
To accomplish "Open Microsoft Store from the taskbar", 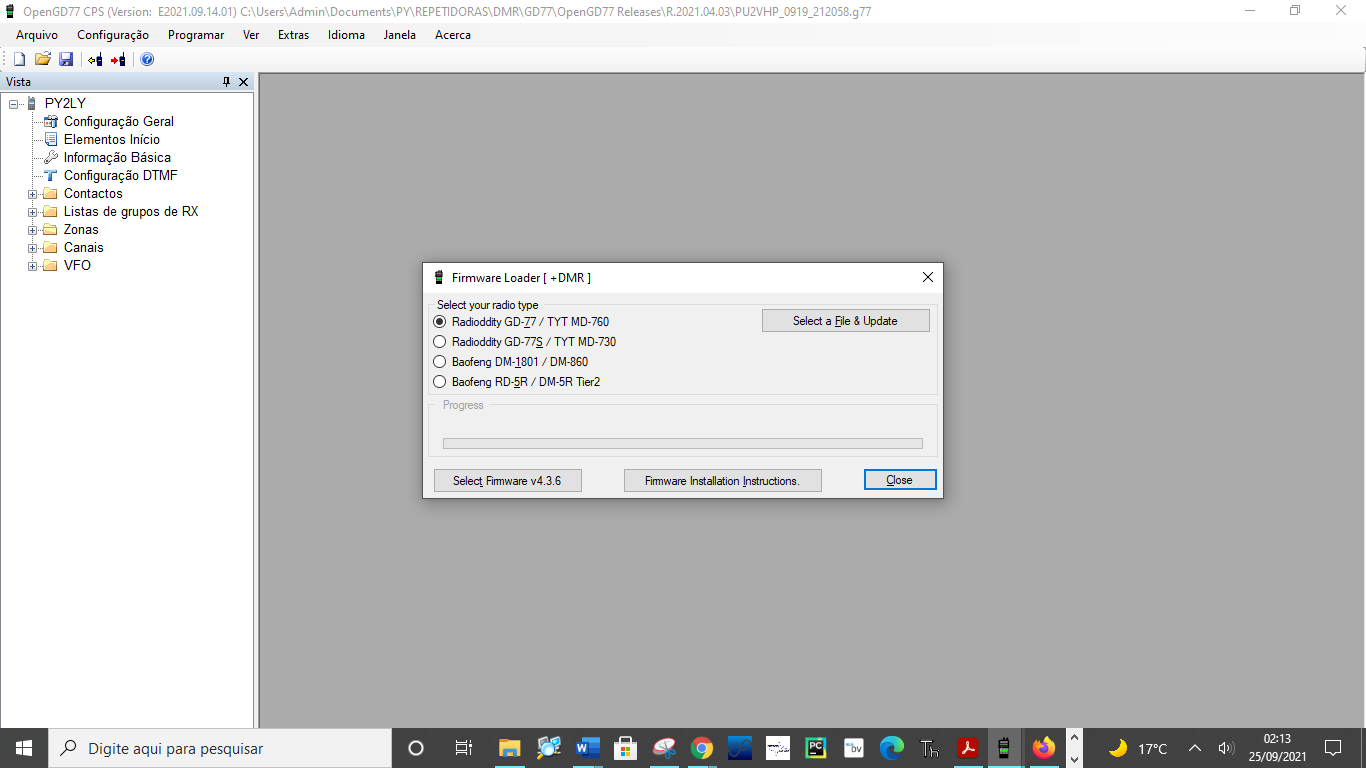I will point(626,748).
